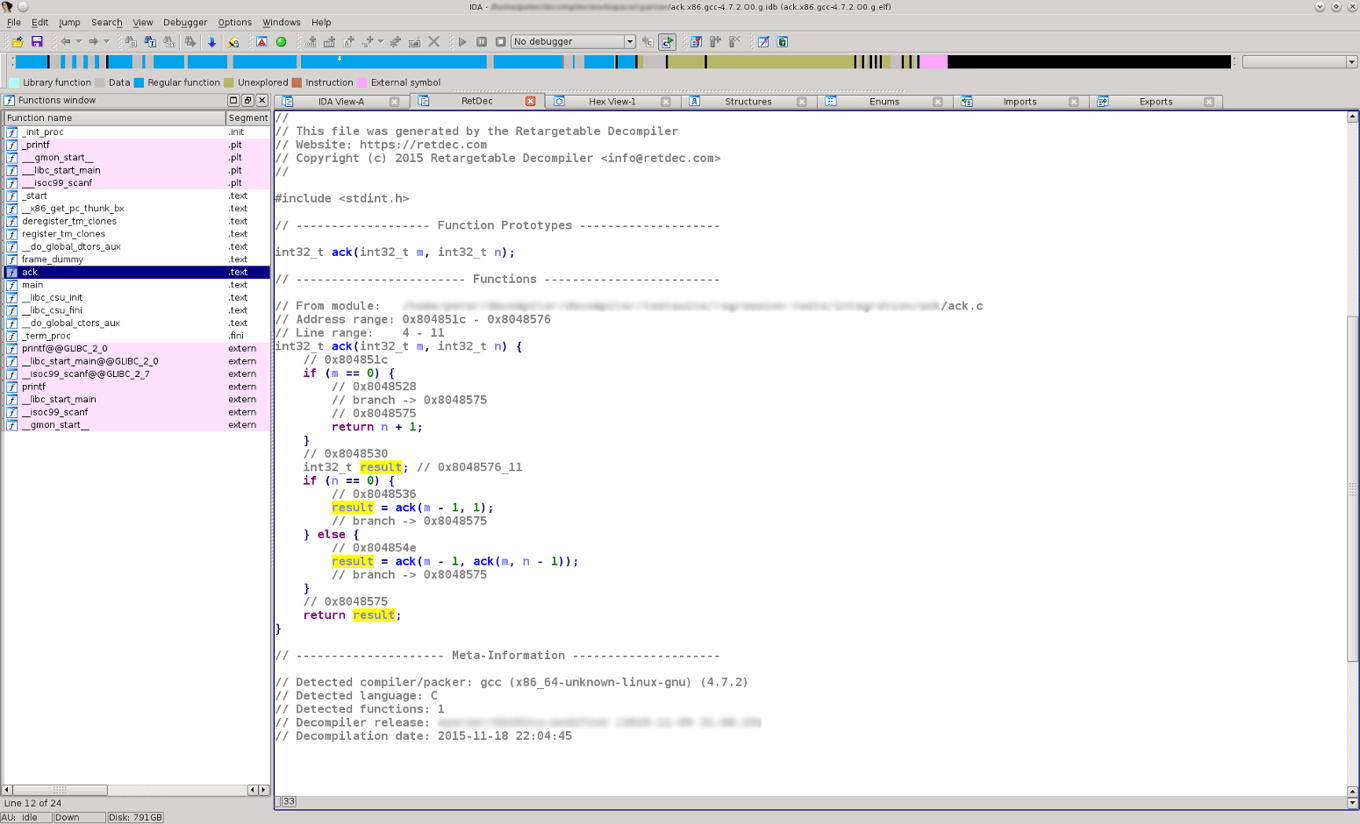Select the Jump to address icon
The width and height of the screenshot is (1360, 824).
pyautogui.click(x=211, y=41)
